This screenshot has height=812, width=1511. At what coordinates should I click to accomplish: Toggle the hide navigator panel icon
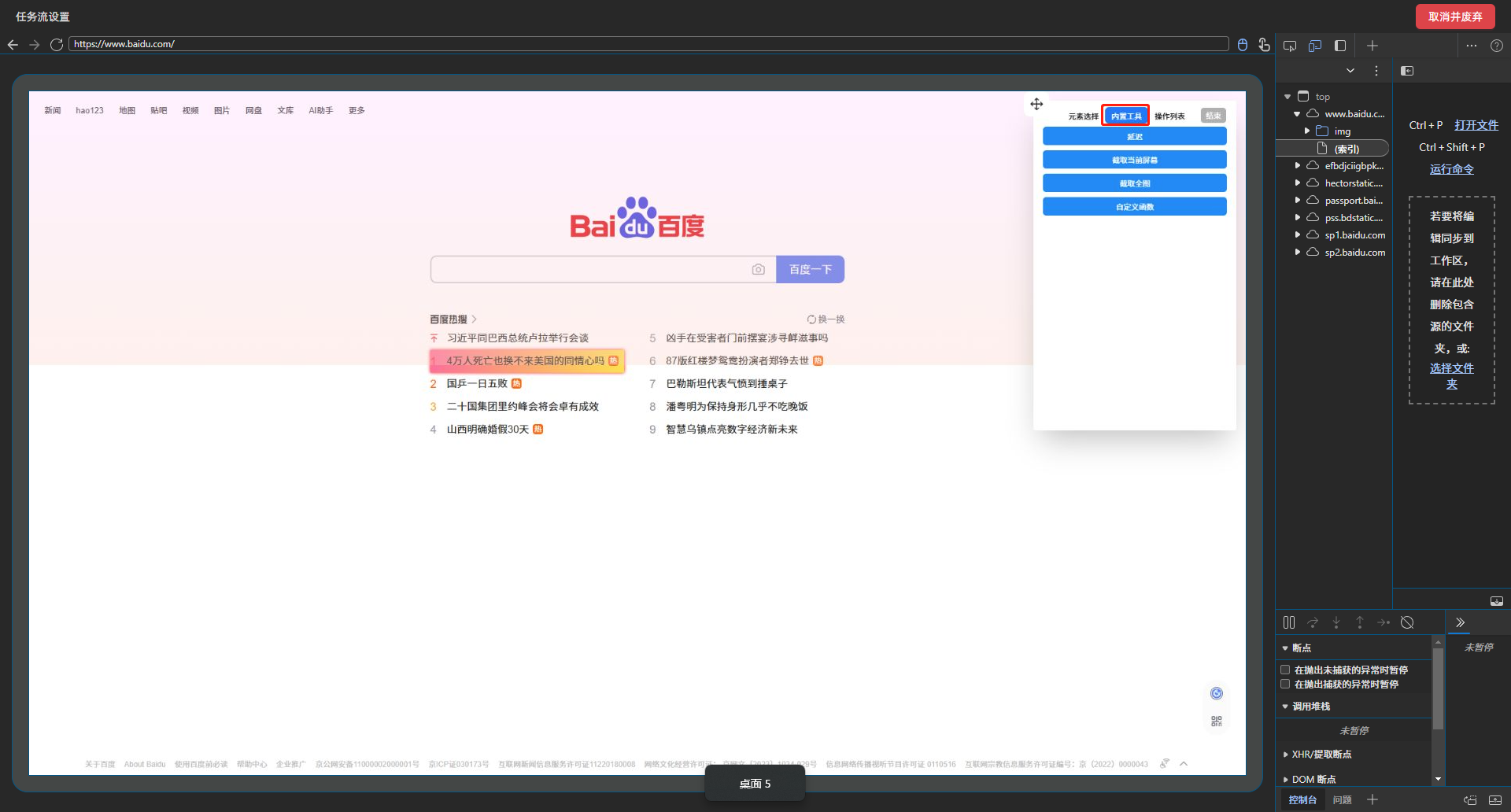(1407, 71)
